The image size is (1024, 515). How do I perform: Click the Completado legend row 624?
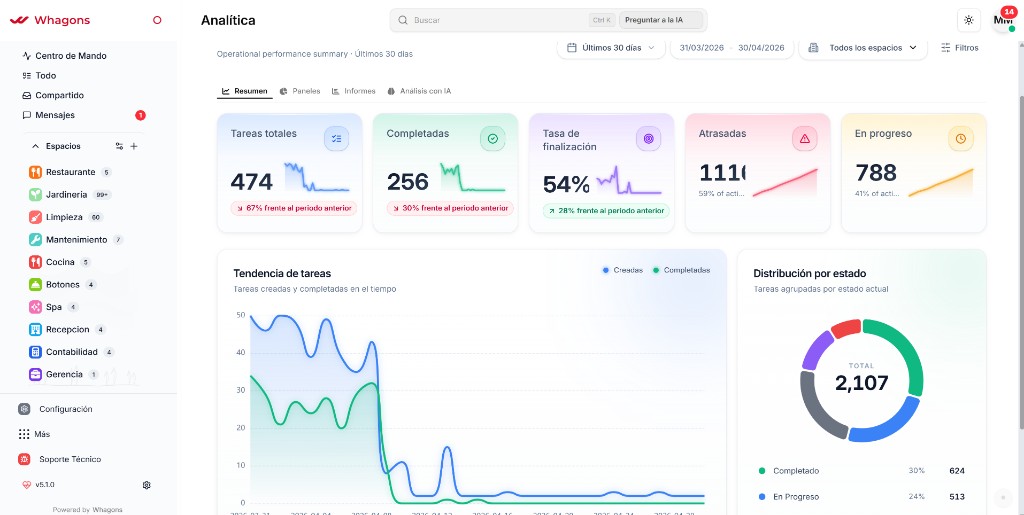click(x=861, y=471)
